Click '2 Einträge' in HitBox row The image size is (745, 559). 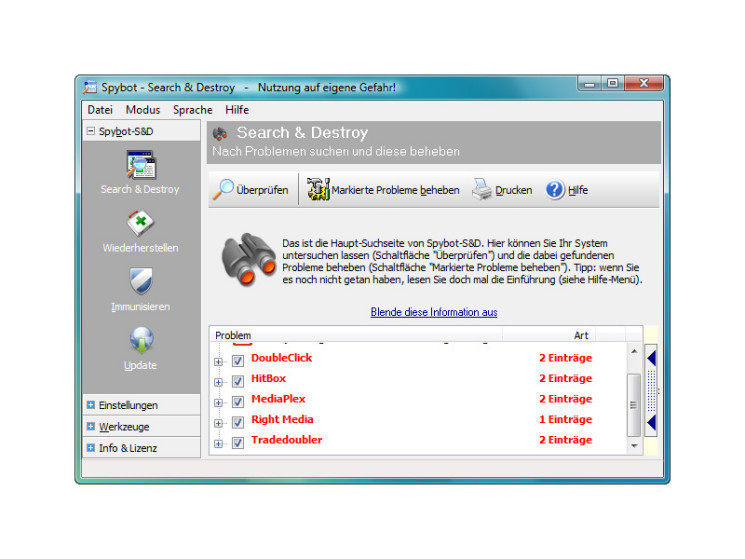(x=565, y=378)
